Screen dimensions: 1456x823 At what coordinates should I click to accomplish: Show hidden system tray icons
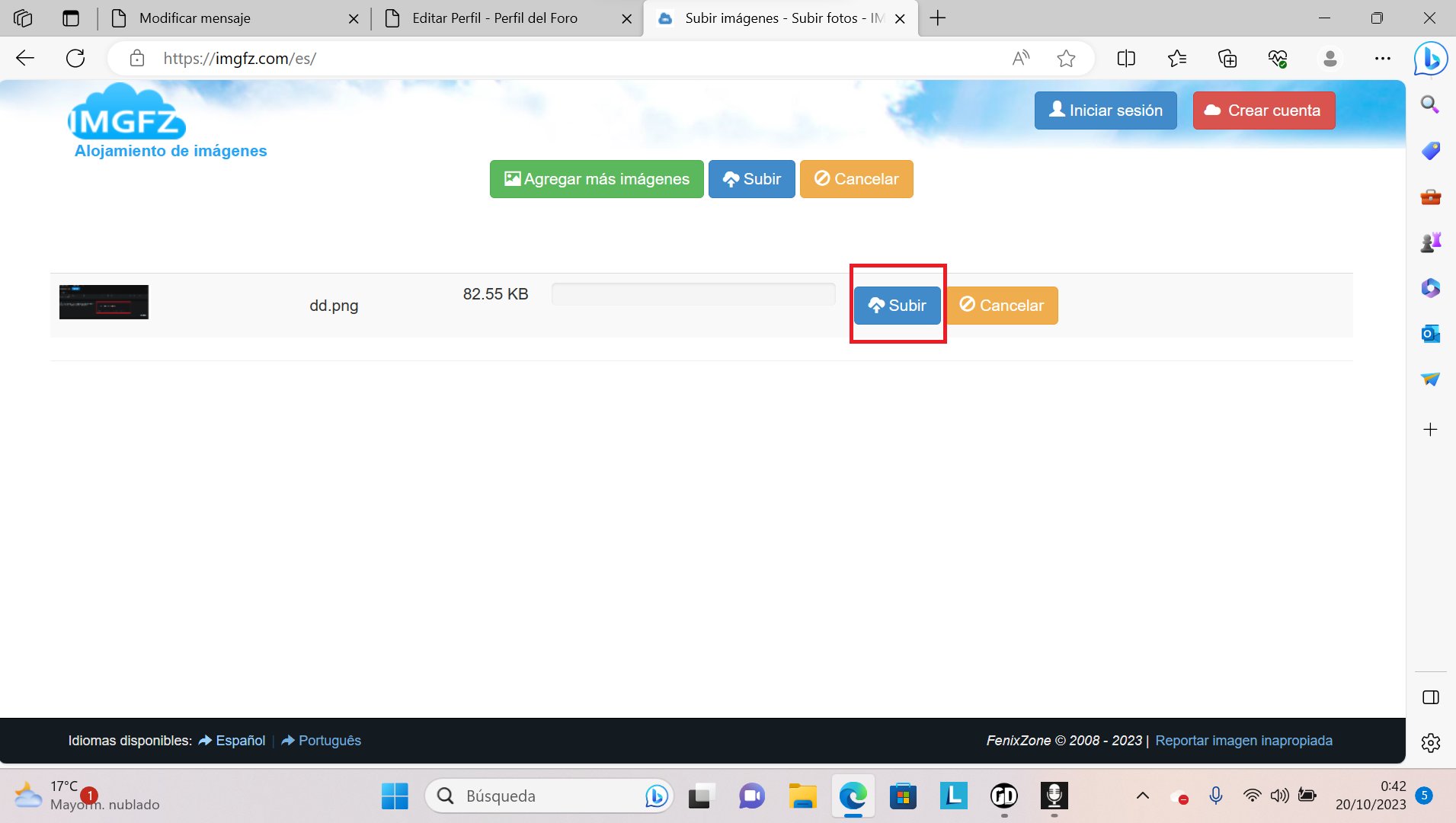tap(1142, 796)
